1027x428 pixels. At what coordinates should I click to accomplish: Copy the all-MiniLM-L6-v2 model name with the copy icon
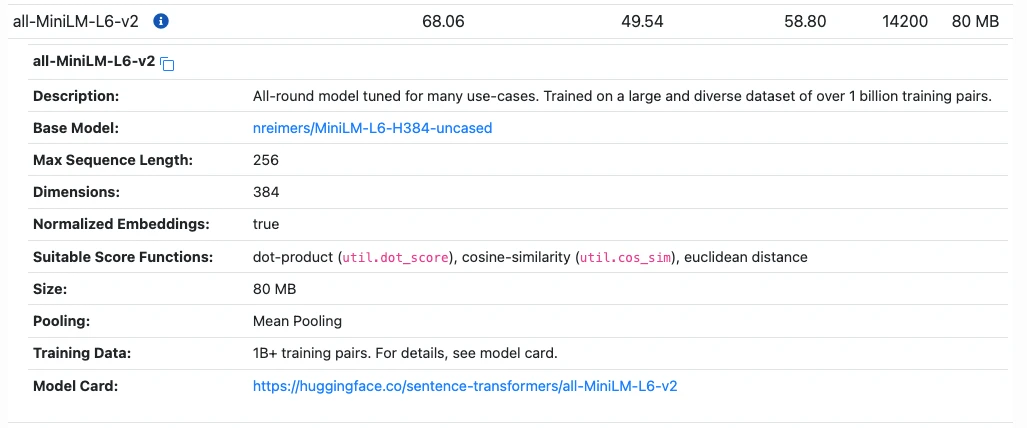(x=168, y=64)
